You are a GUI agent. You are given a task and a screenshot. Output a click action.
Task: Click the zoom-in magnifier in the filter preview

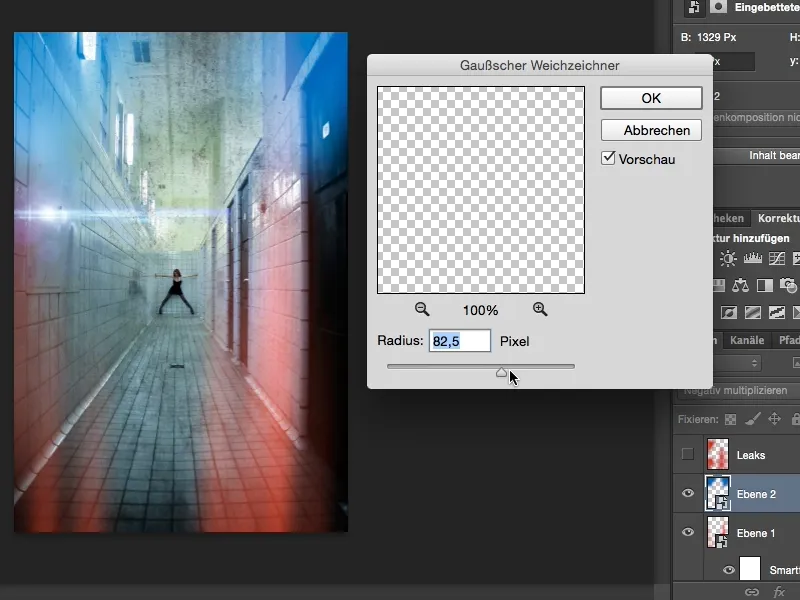pos(540,309)
